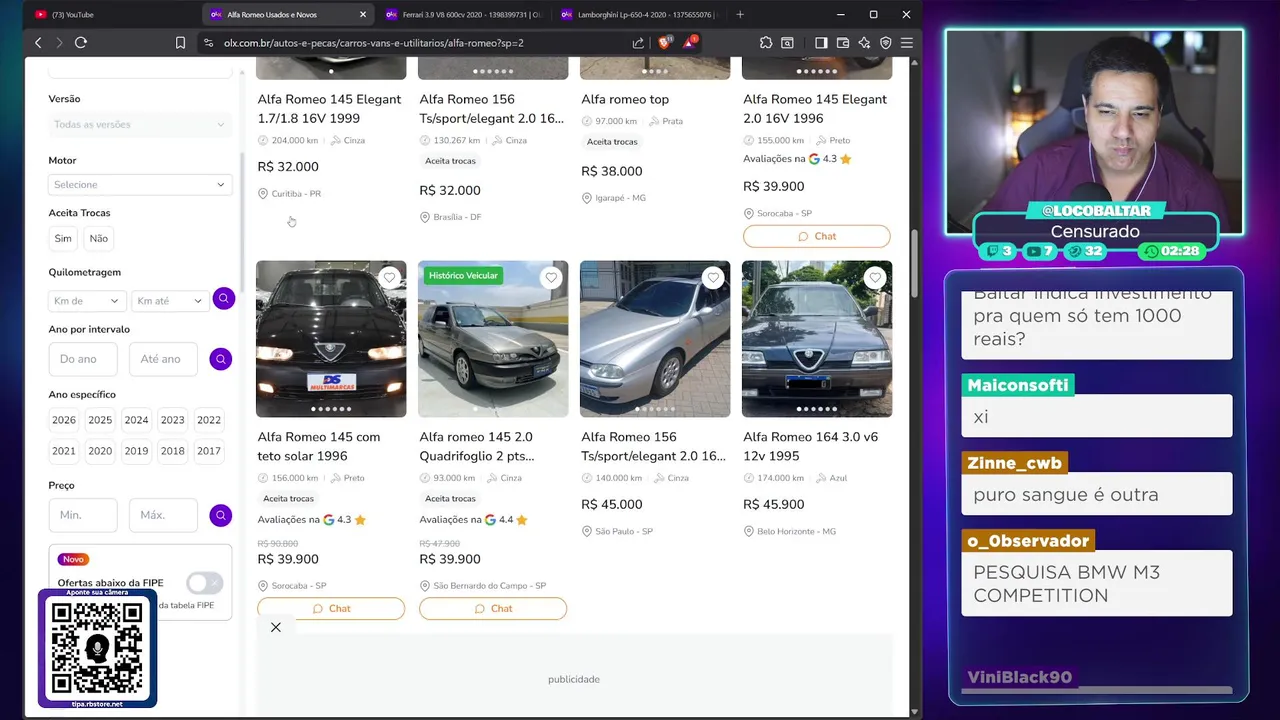This screenshot has height=720, width=1280.
Task: Click the VPN shield icon in toolbar
Action: [885, 43]
